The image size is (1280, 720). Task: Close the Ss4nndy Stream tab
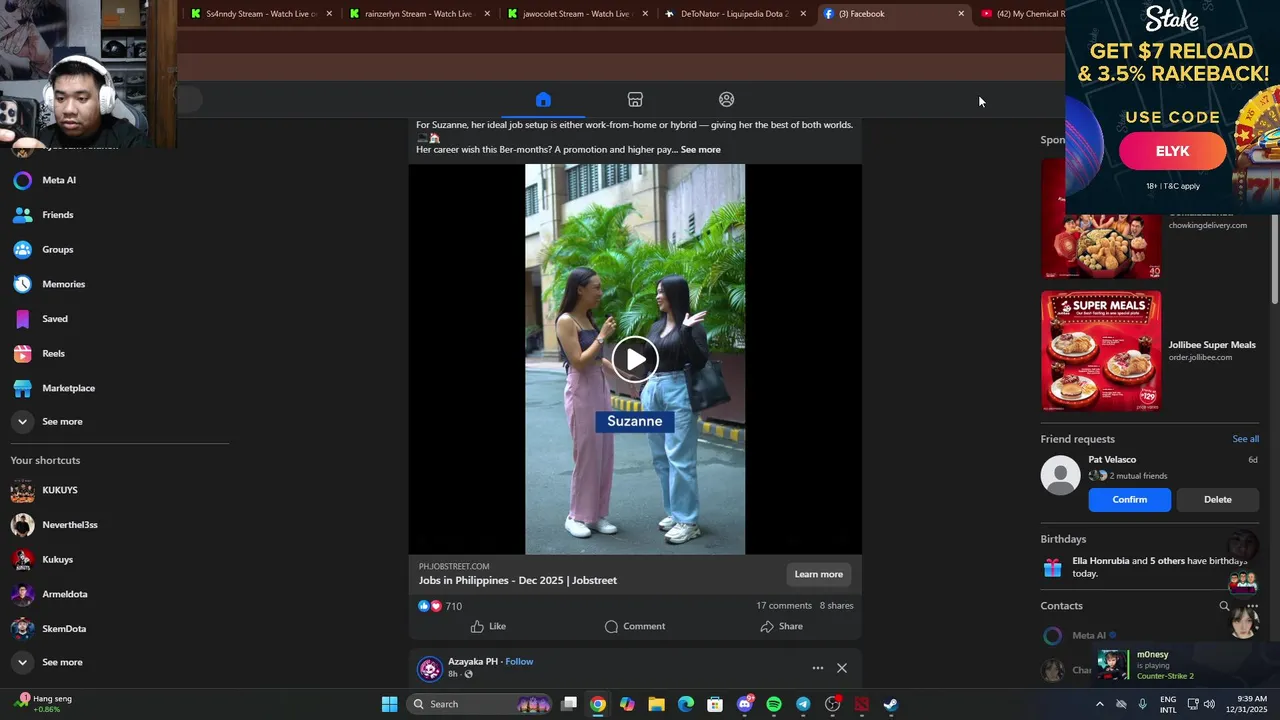[329, 14]
